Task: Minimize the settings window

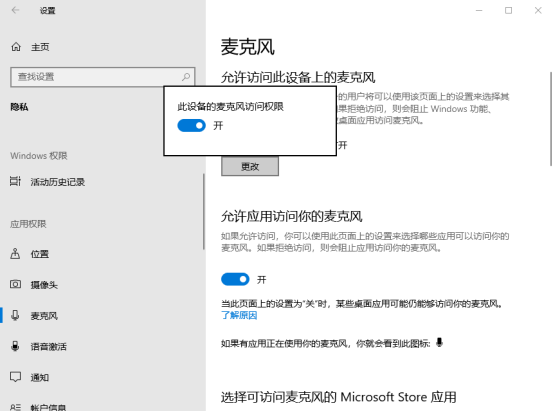Action: 479,11
